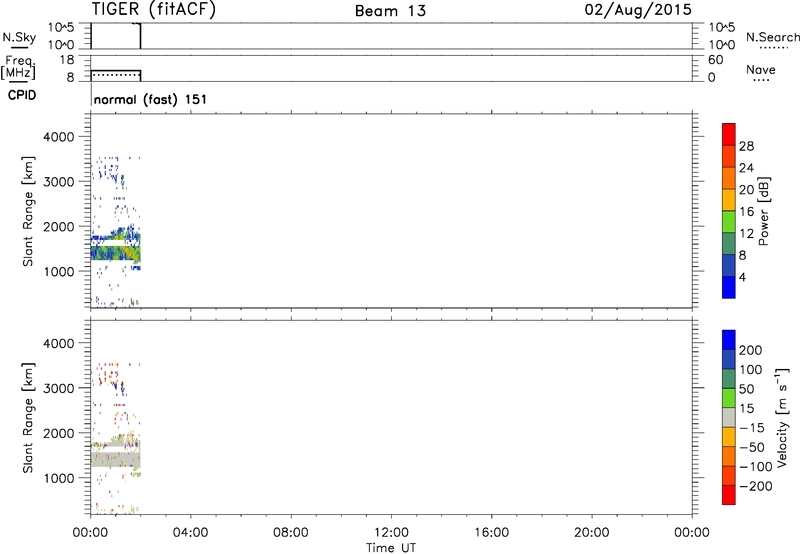
Task: Click the Velocity [m s-1] colorbar title
Action: pyautogui.click(x=782, y=417)
